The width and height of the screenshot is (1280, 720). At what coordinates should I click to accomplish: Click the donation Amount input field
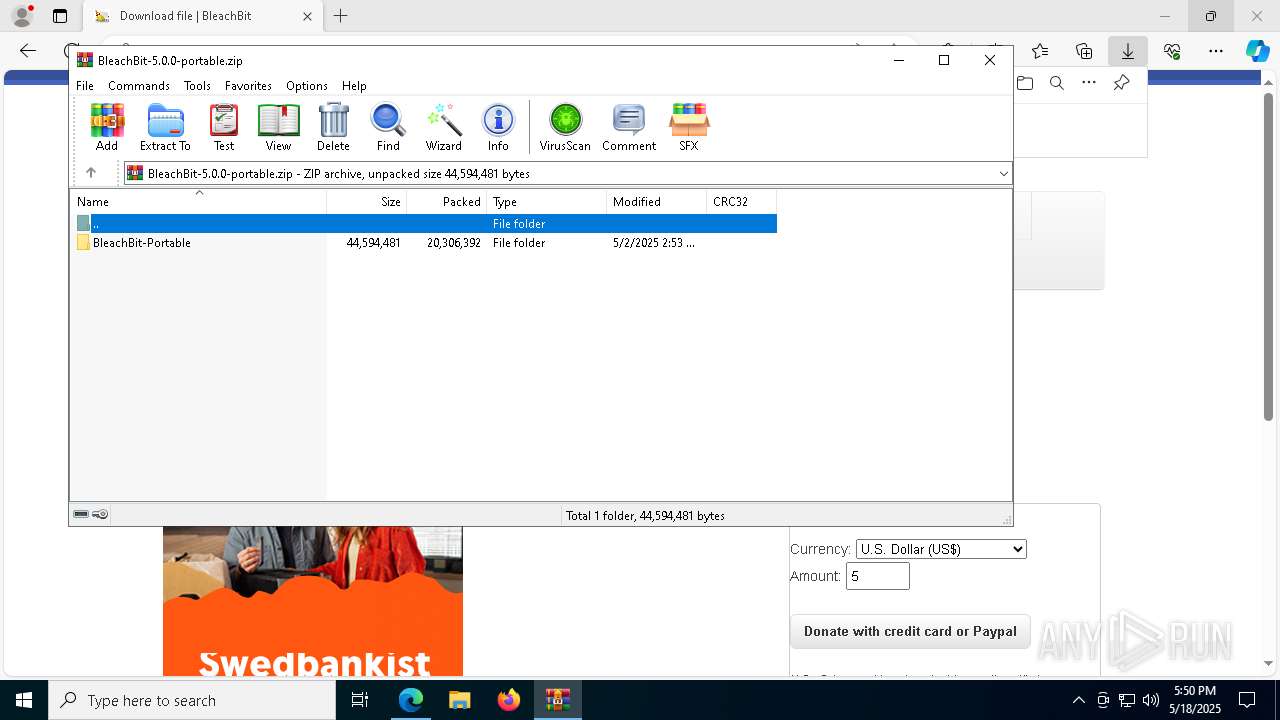(878, 576)
